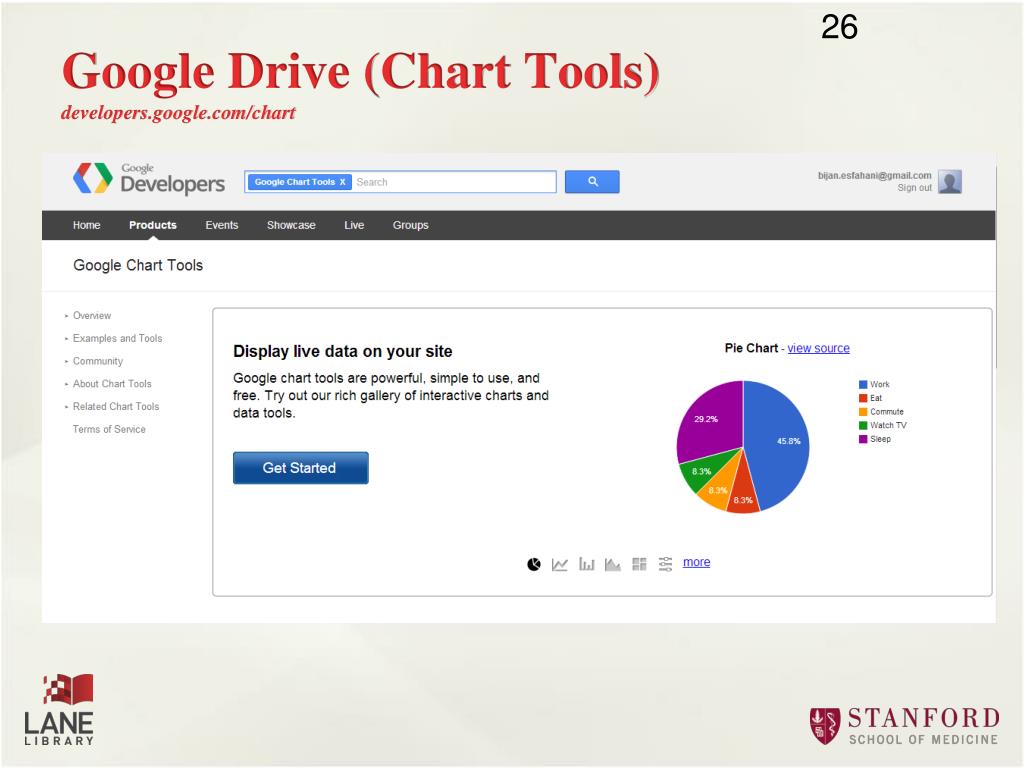The height and width of the screenshot is (768, 1024).
Task: Select the area chart type icon
Action: pyautogui.click(x=613, y=564)
